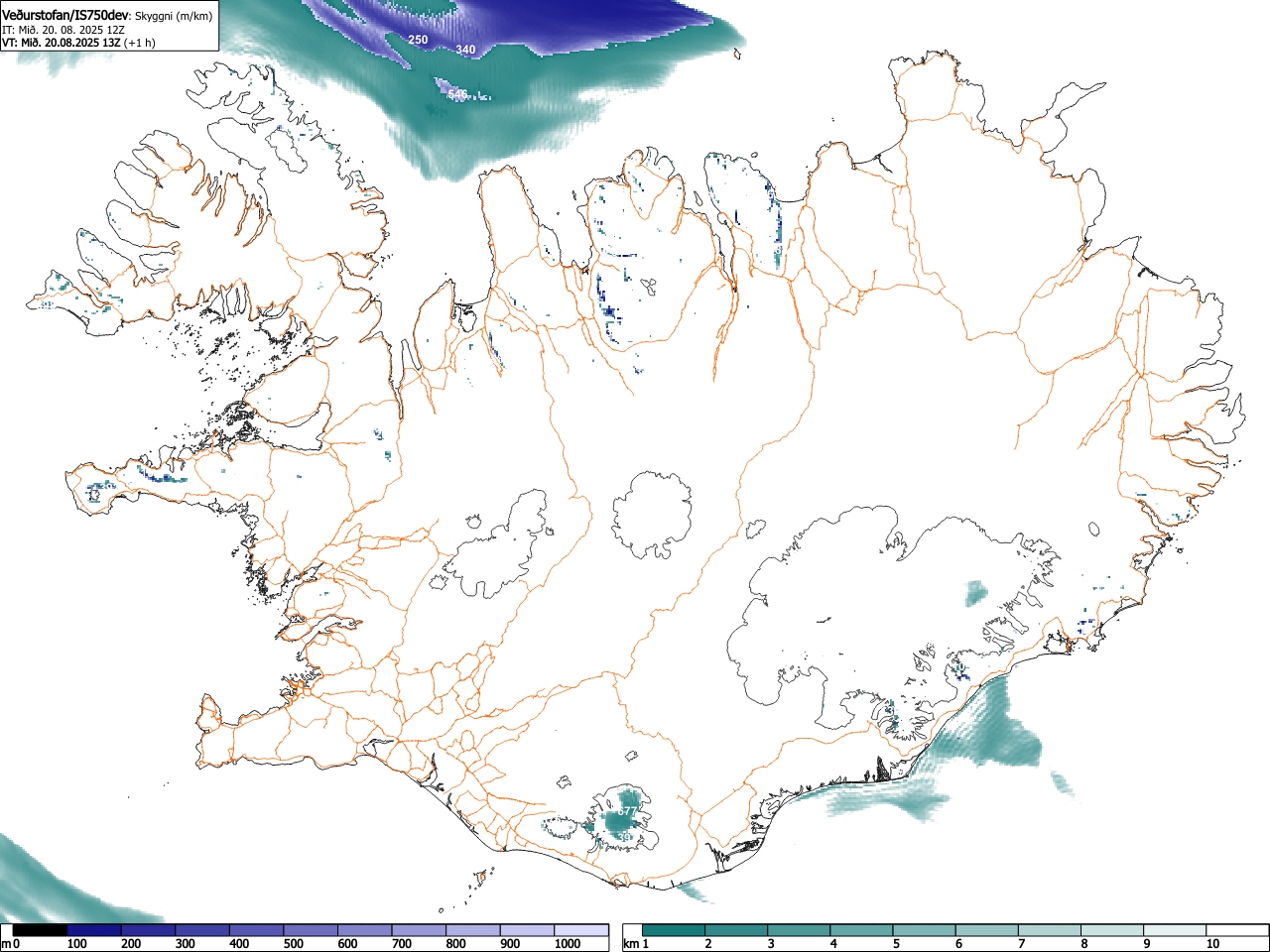1270x952 pixels.
Task: Click the dark blue 100–200 m legend swatch
Action: click(x=94, y=930)
